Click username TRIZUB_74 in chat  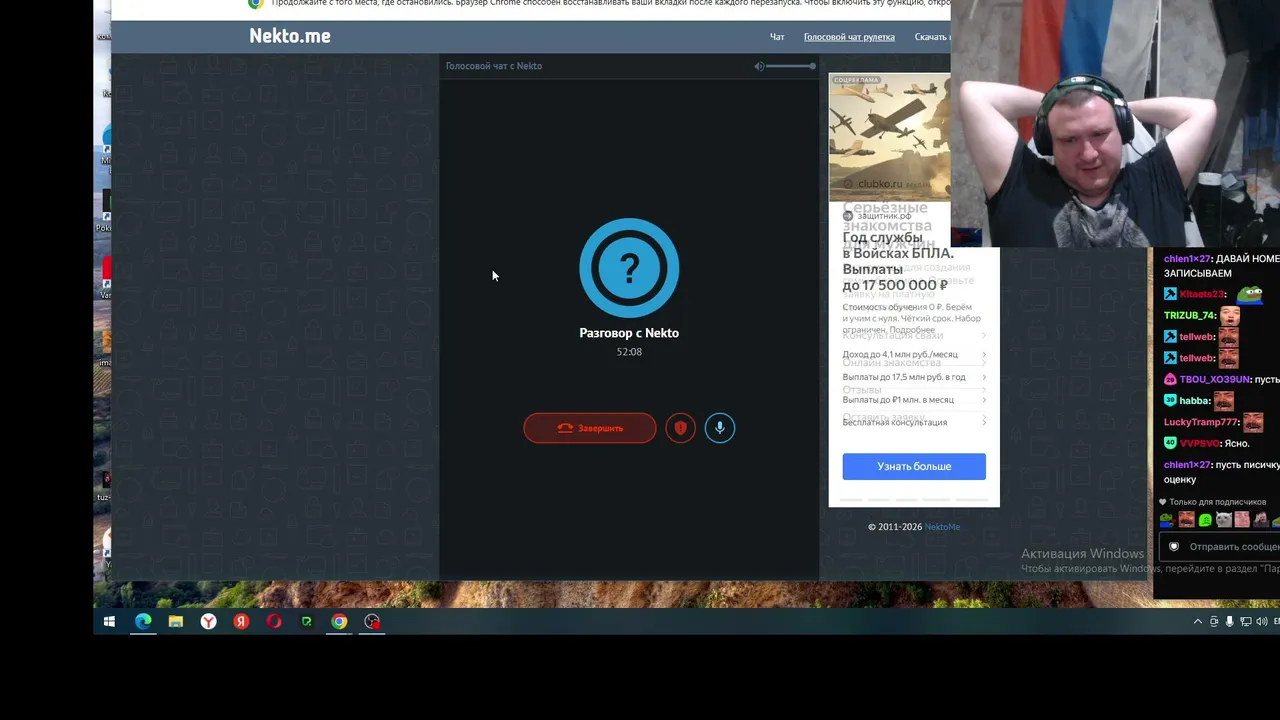tap(1189, 316)
